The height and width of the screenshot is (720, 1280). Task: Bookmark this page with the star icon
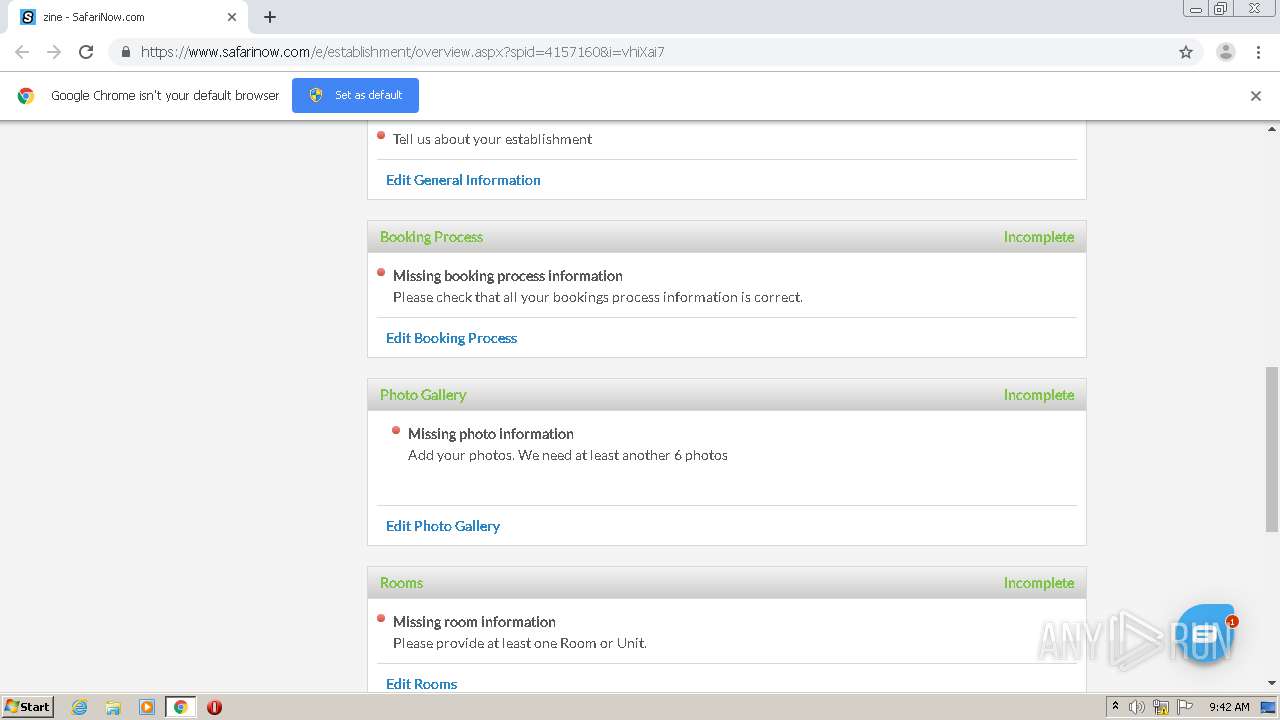click(x=1186, y=52)
